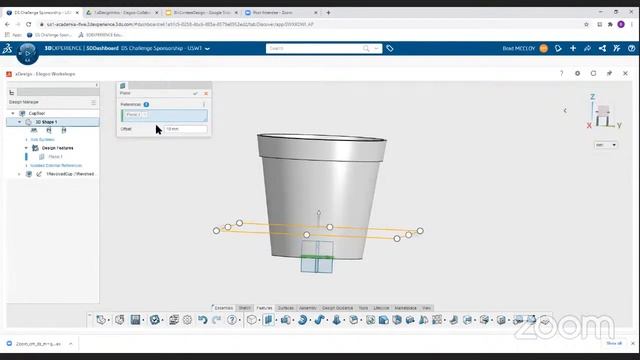Select the 3D Shape 1 row
Image resolution: width=640 pixels, height=360 pixels.
click(53, 122)
